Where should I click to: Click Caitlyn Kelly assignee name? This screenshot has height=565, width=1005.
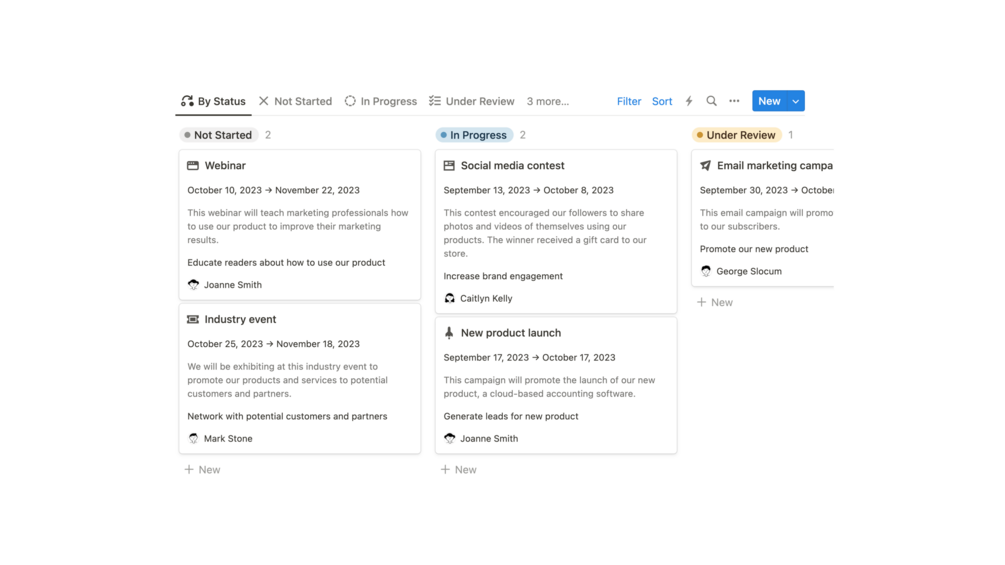pos(486,299)
